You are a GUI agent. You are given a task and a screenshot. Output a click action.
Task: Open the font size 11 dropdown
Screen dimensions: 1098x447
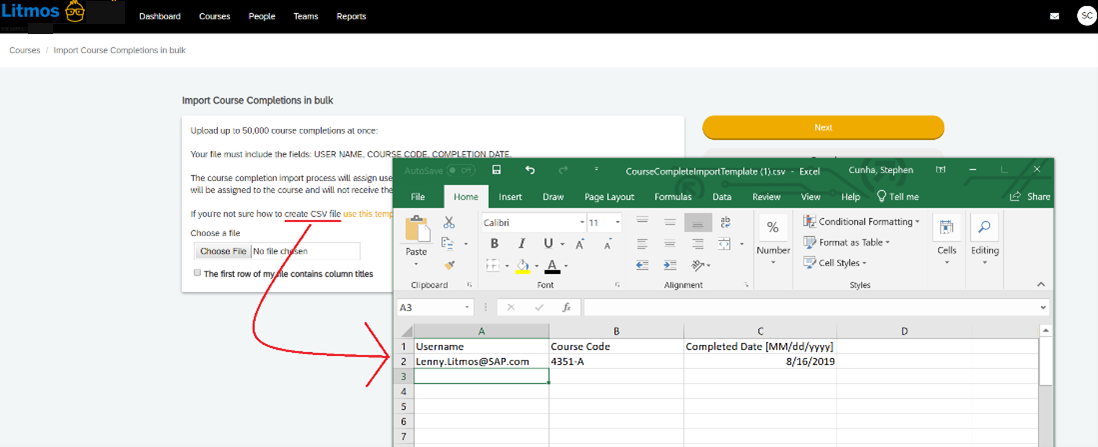click(617, 223)
